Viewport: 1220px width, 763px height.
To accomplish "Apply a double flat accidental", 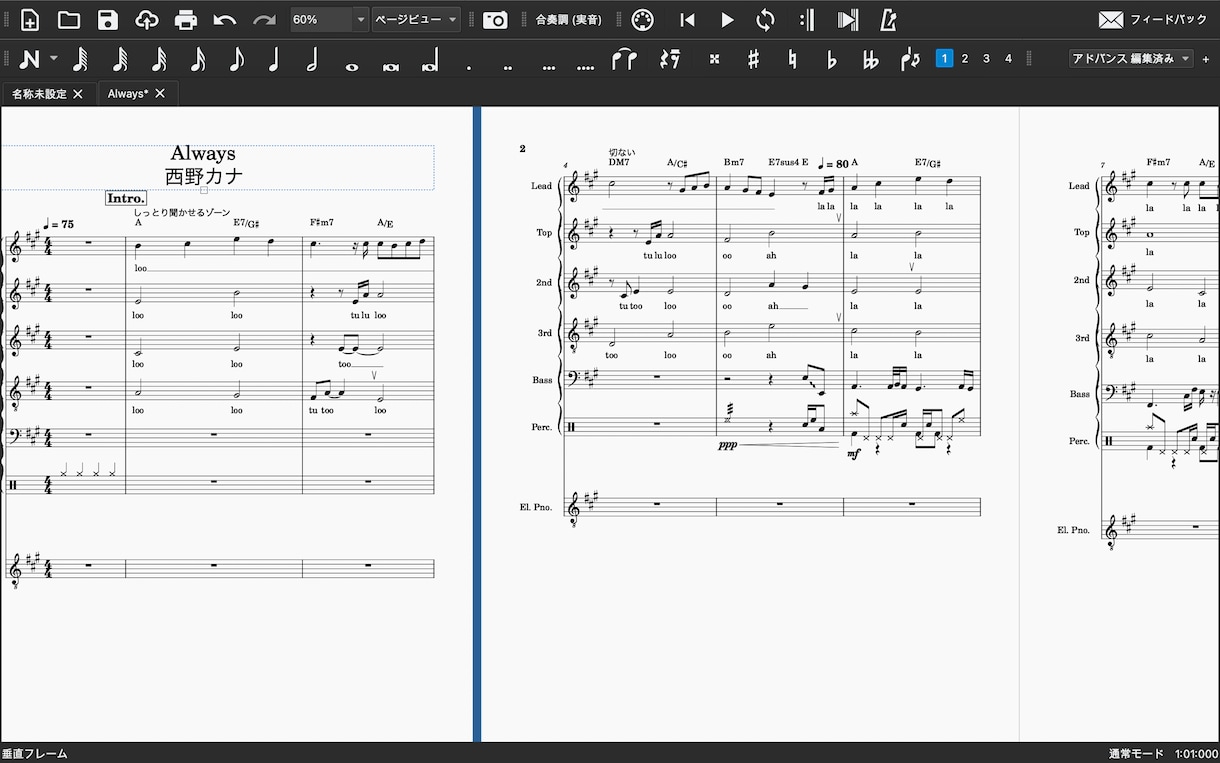I will [x=871, y=59].
